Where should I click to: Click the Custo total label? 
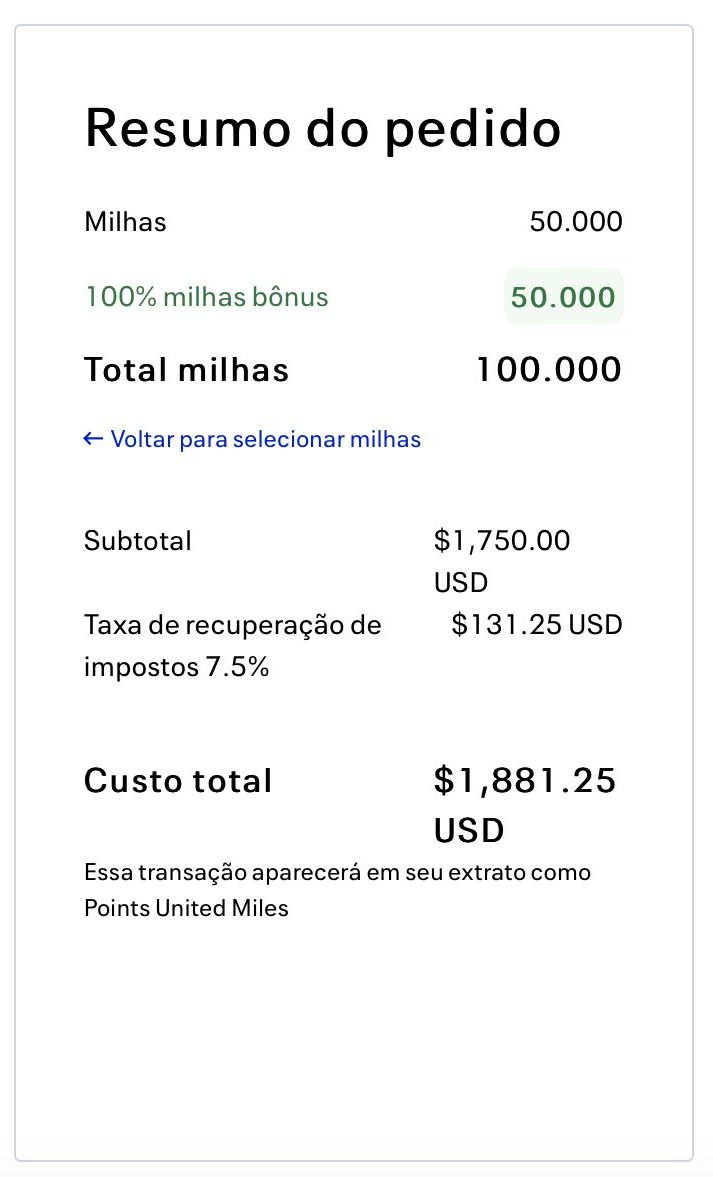[x=178, y=781]
